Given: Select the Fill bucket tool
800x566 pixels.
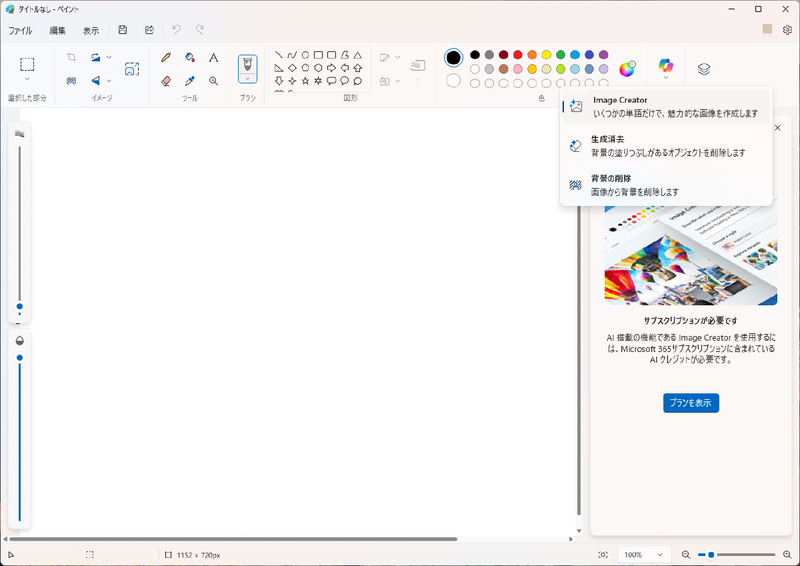Looking at the screenshot, I should (190, 57).
